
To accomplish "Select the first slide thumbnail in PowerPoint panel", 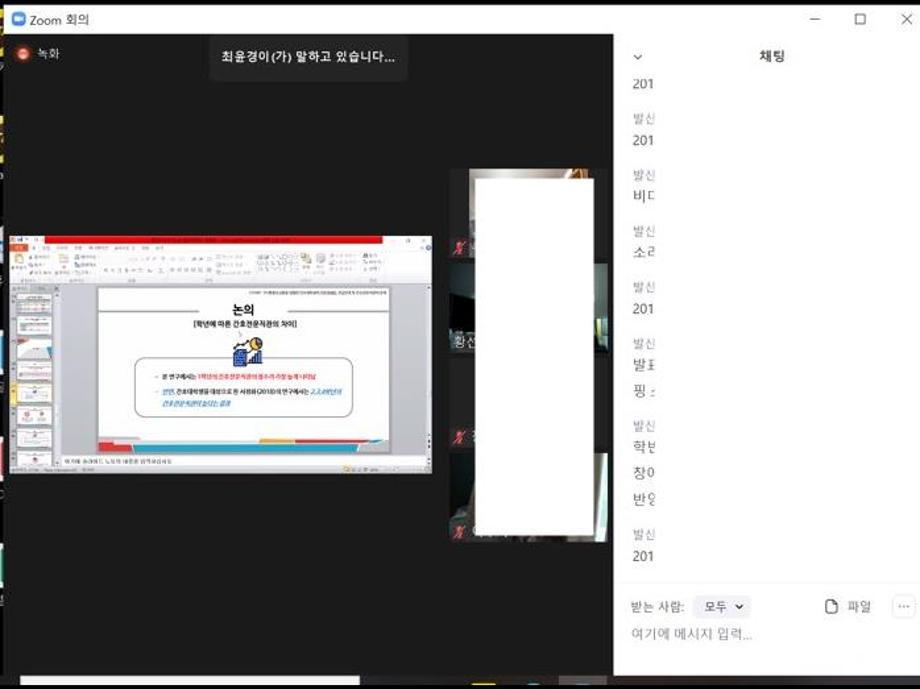I will point(34,302).
